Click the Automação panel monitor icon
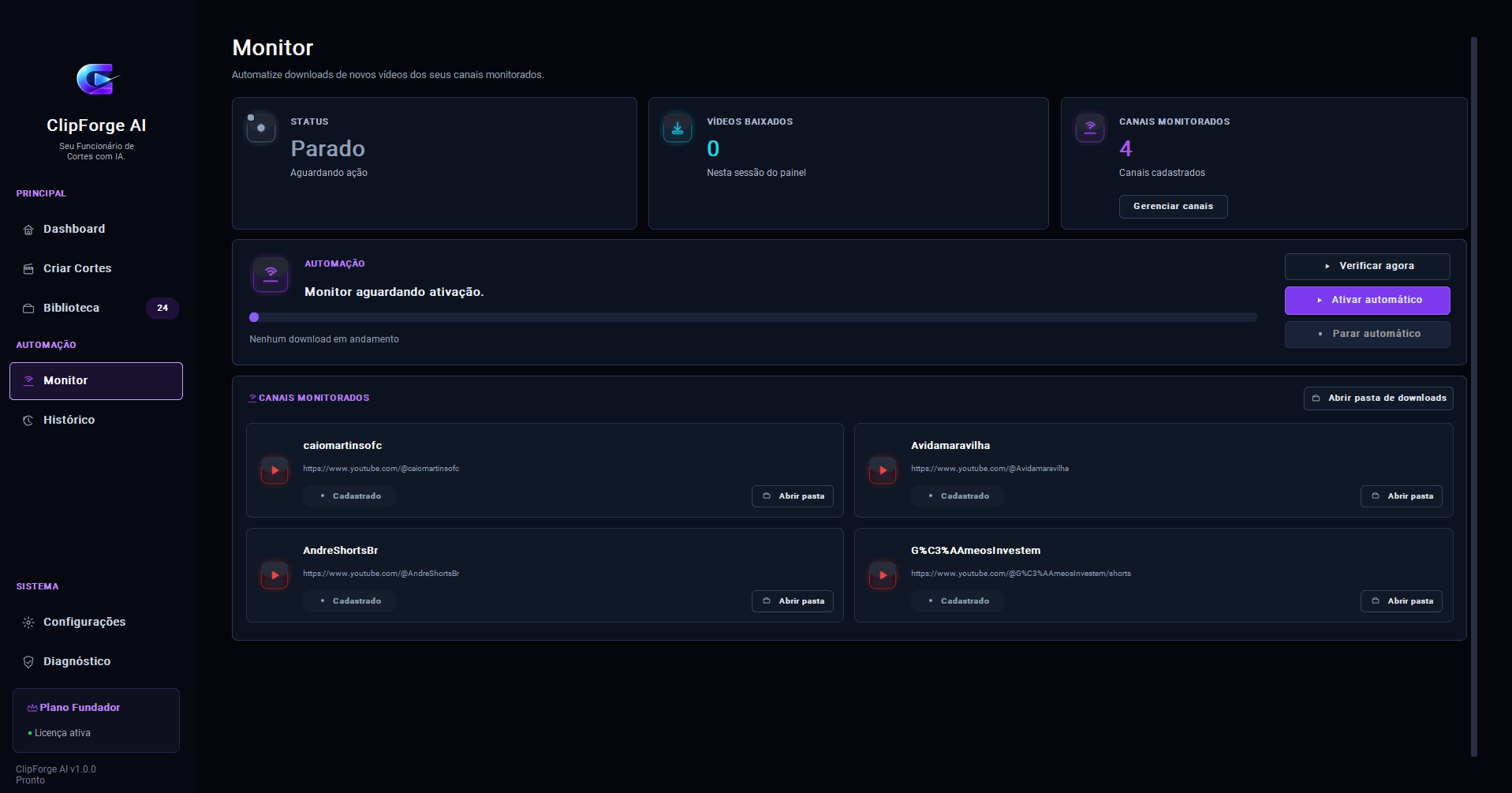Image resolution: width=1512 pixels, height=793 pixels. [271, 274]
